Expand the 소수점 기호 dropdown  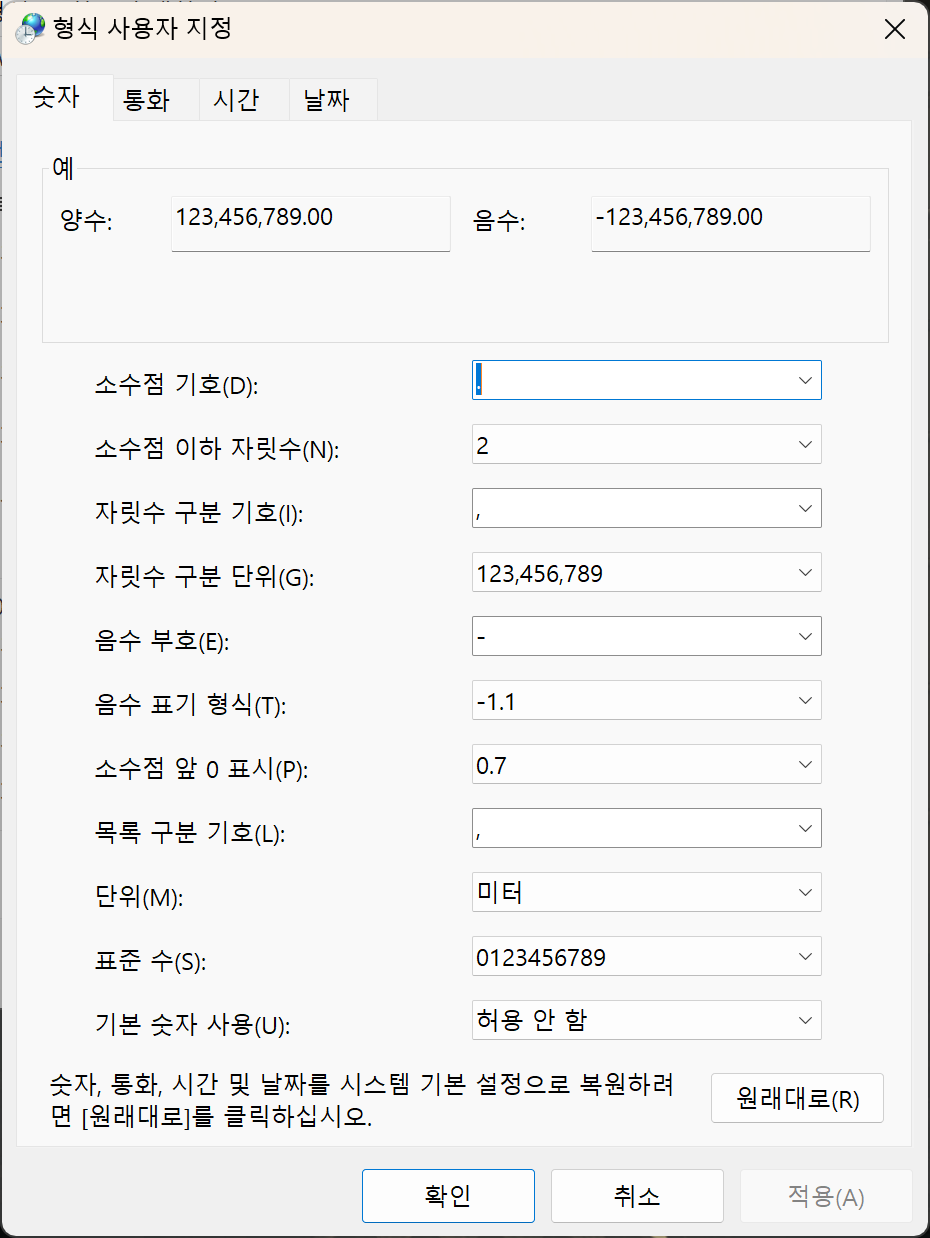[x=805, y=381]
